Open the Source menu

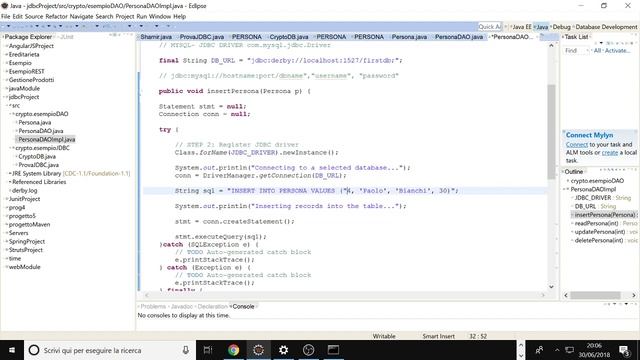[x=34, y=16]
